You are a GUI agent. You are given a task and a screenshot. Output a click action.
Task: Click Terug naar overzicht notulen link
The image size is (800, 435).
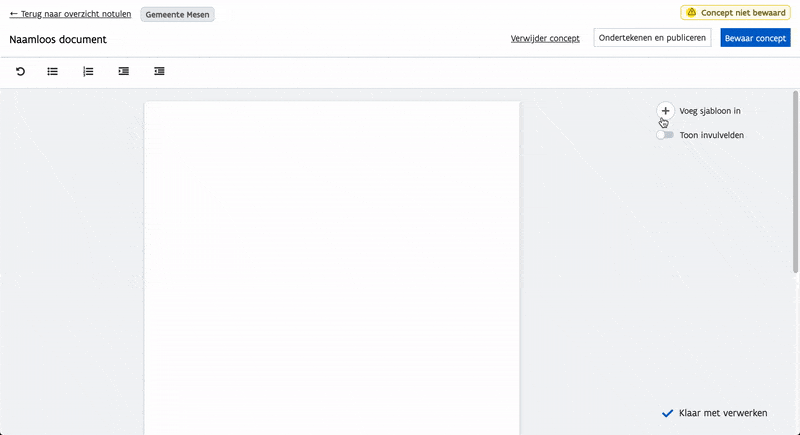pos(70,15)
